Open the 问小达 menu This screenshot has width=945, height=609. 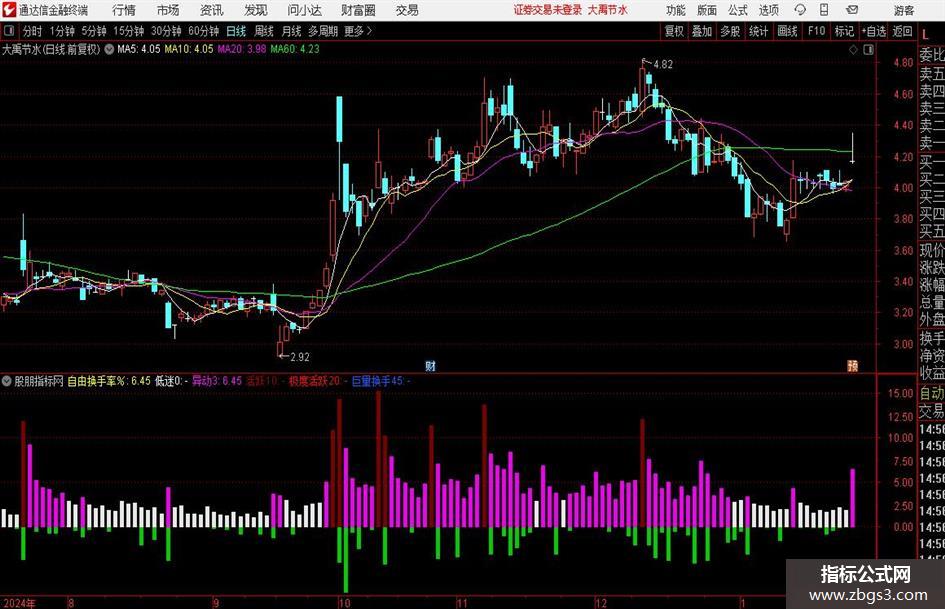(x=304, y=10)
